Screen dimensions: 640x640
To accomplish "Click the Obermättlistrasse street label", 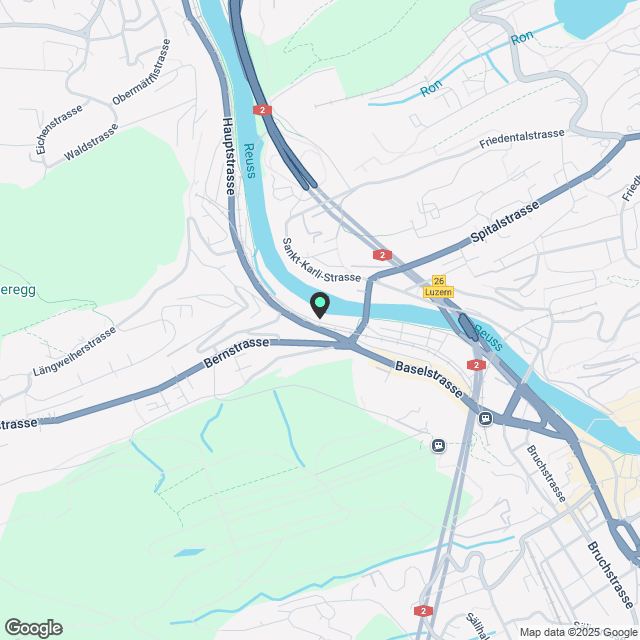I will 141,72.
